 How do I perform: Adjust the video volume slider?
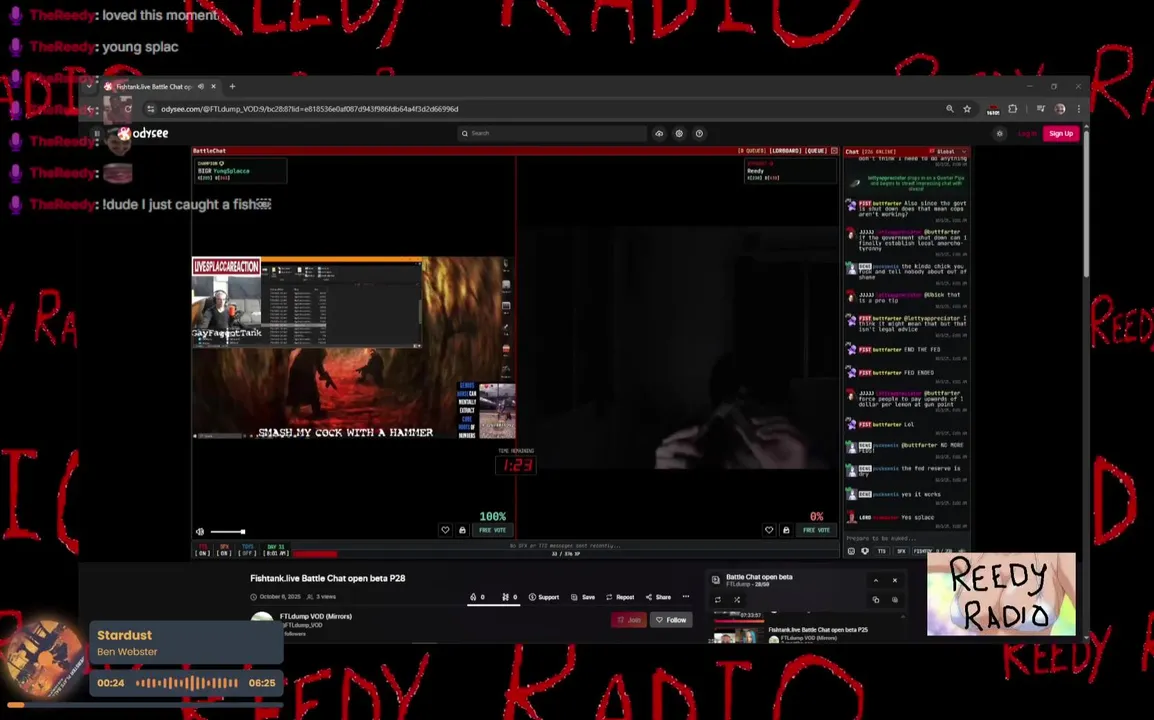point(227,532)
